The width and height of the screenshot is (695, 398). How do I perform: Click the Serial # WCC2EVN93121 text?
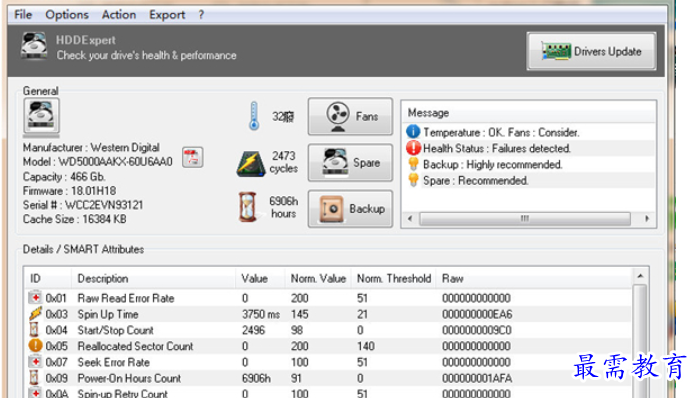pos(83,205)
